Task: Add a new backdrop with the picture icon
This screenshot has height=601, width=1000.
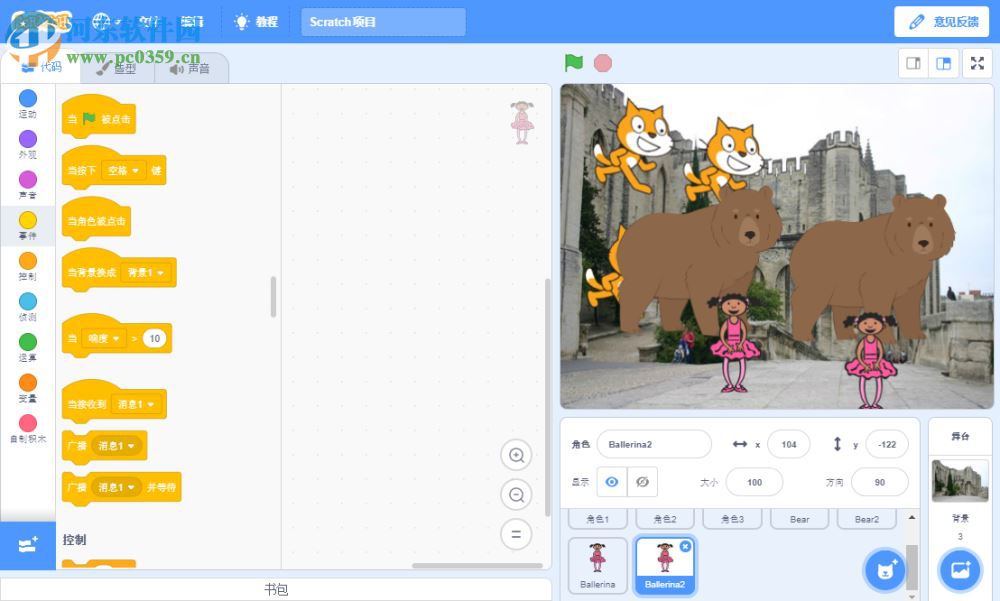Action: [959, 570]
